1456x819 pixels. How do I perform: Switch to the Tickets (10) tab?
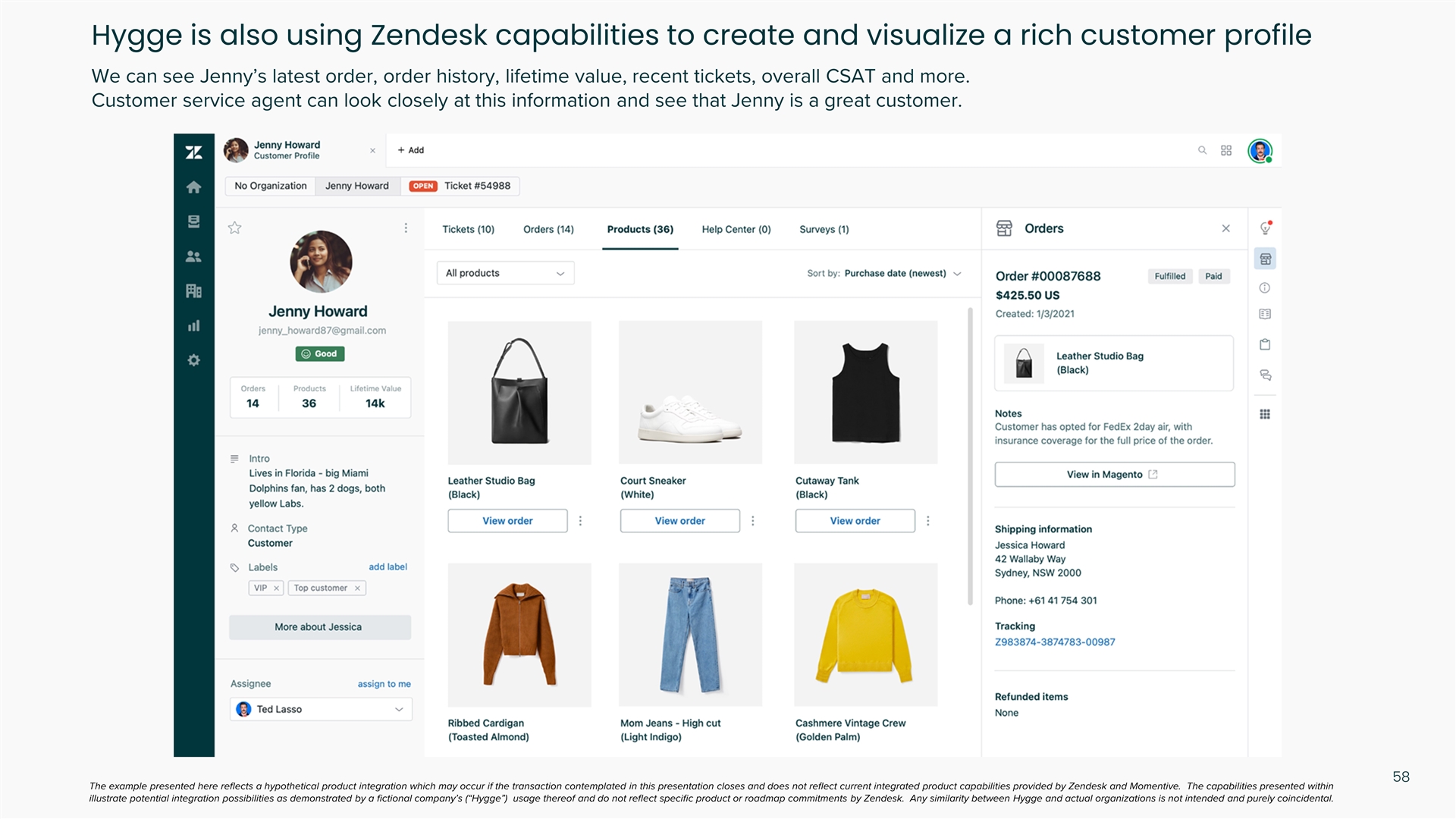coord(468,230)
